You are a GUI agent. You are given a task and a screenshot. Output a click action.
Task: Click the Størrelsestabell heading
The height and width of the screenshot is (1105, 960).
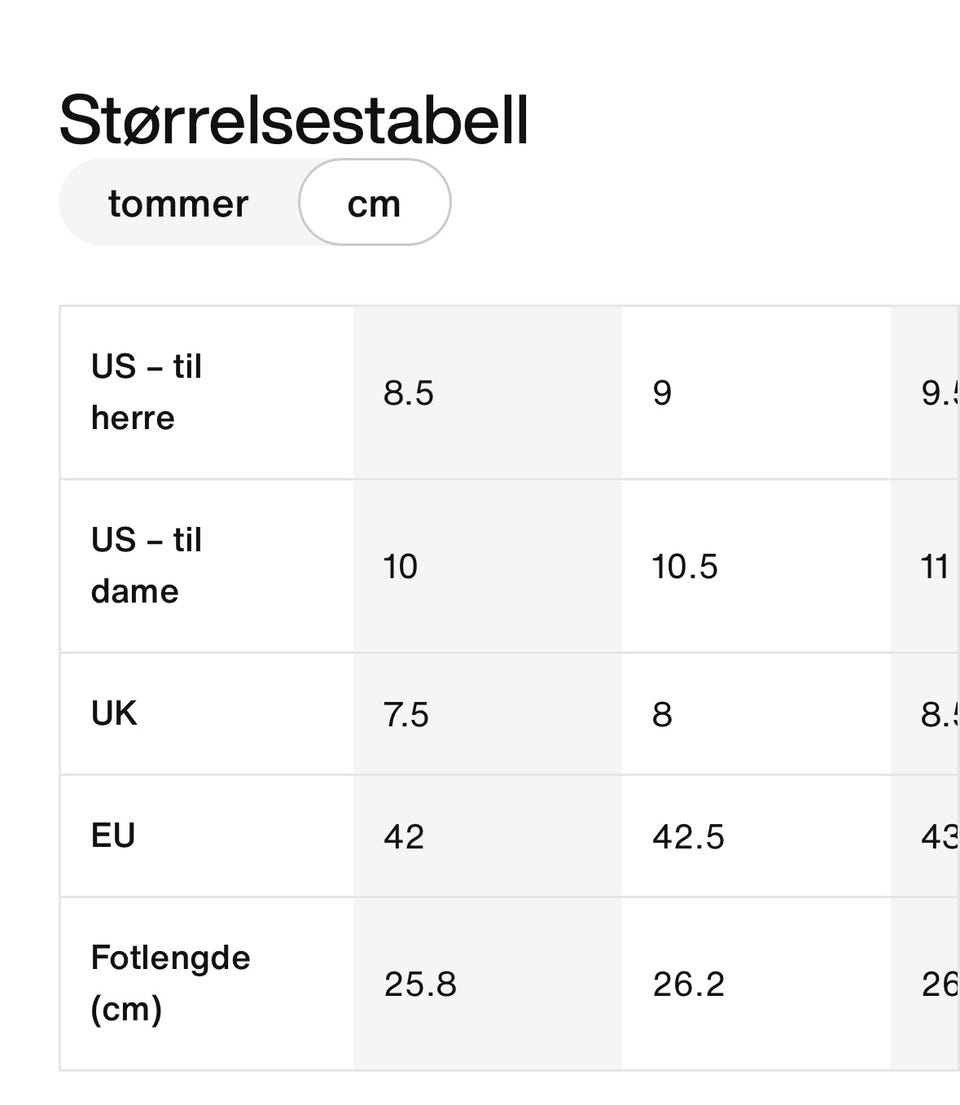293,121
